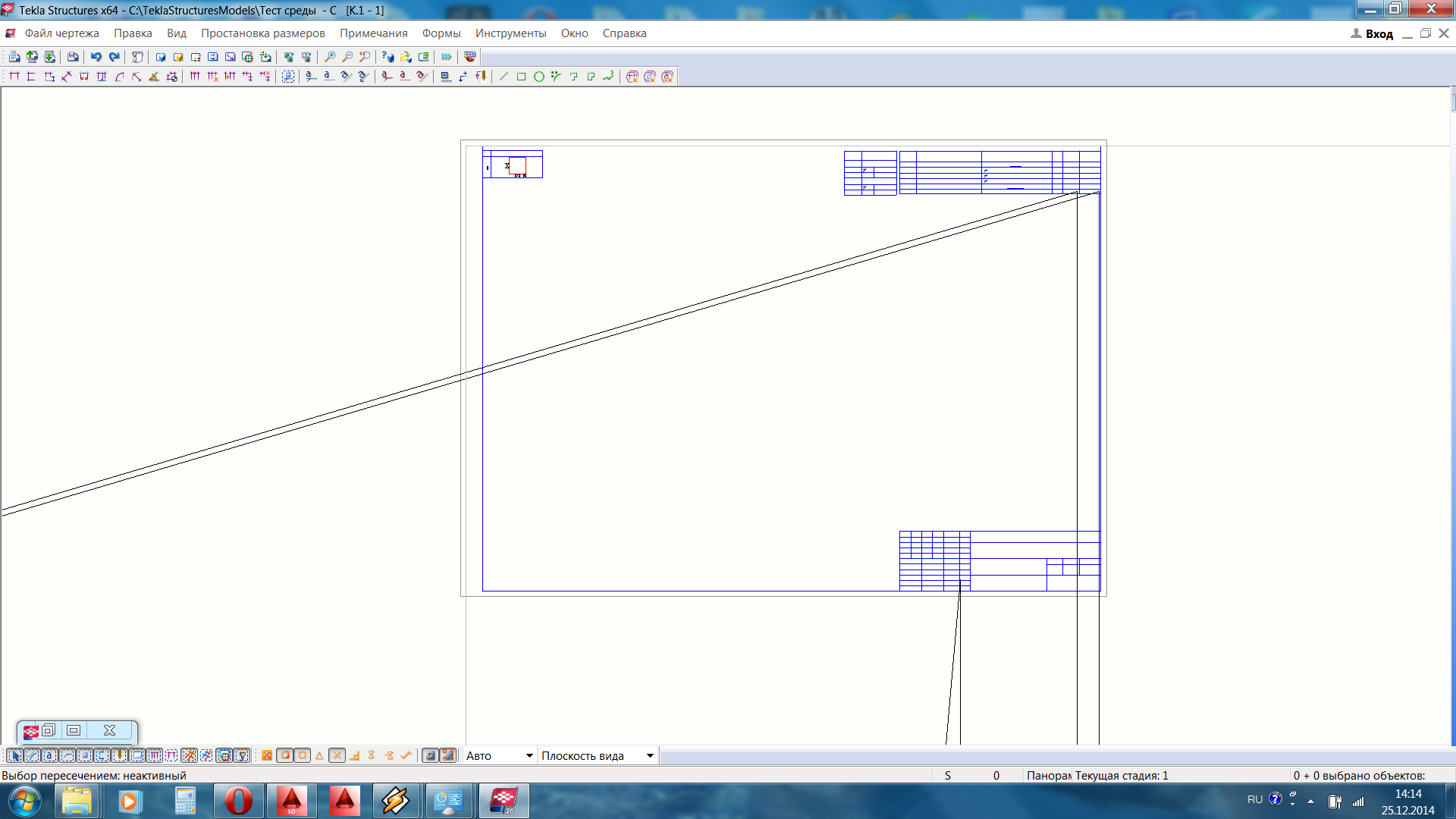Click the zoom out magnifier icon
Image resolution: width=1456 pixels, height=819 pixels.
tap(347, 57)
